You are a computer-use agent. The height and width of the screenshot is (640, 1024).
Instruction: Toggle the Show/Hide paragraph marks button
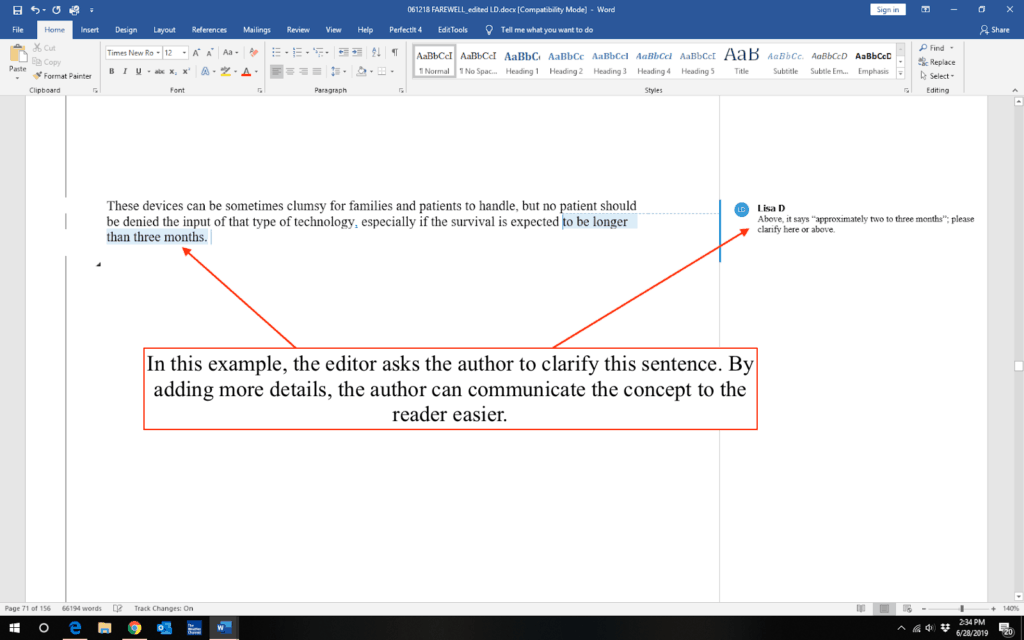(394, 52)
